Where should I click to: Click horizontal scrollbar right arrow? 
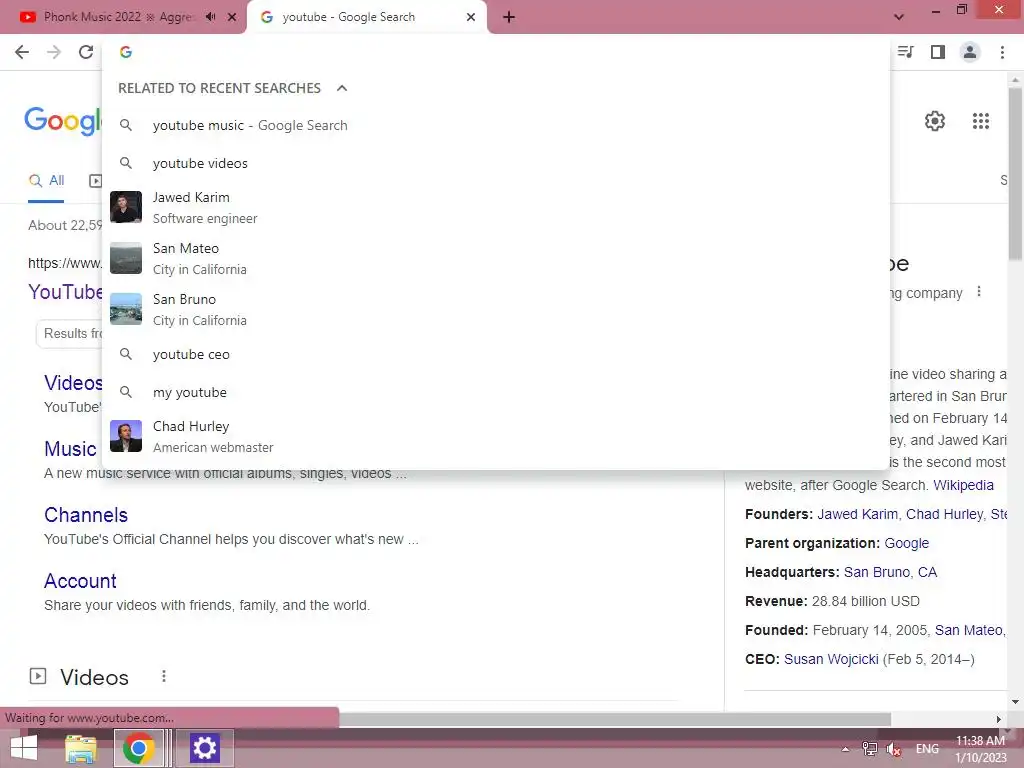click(x=998, y=719)
